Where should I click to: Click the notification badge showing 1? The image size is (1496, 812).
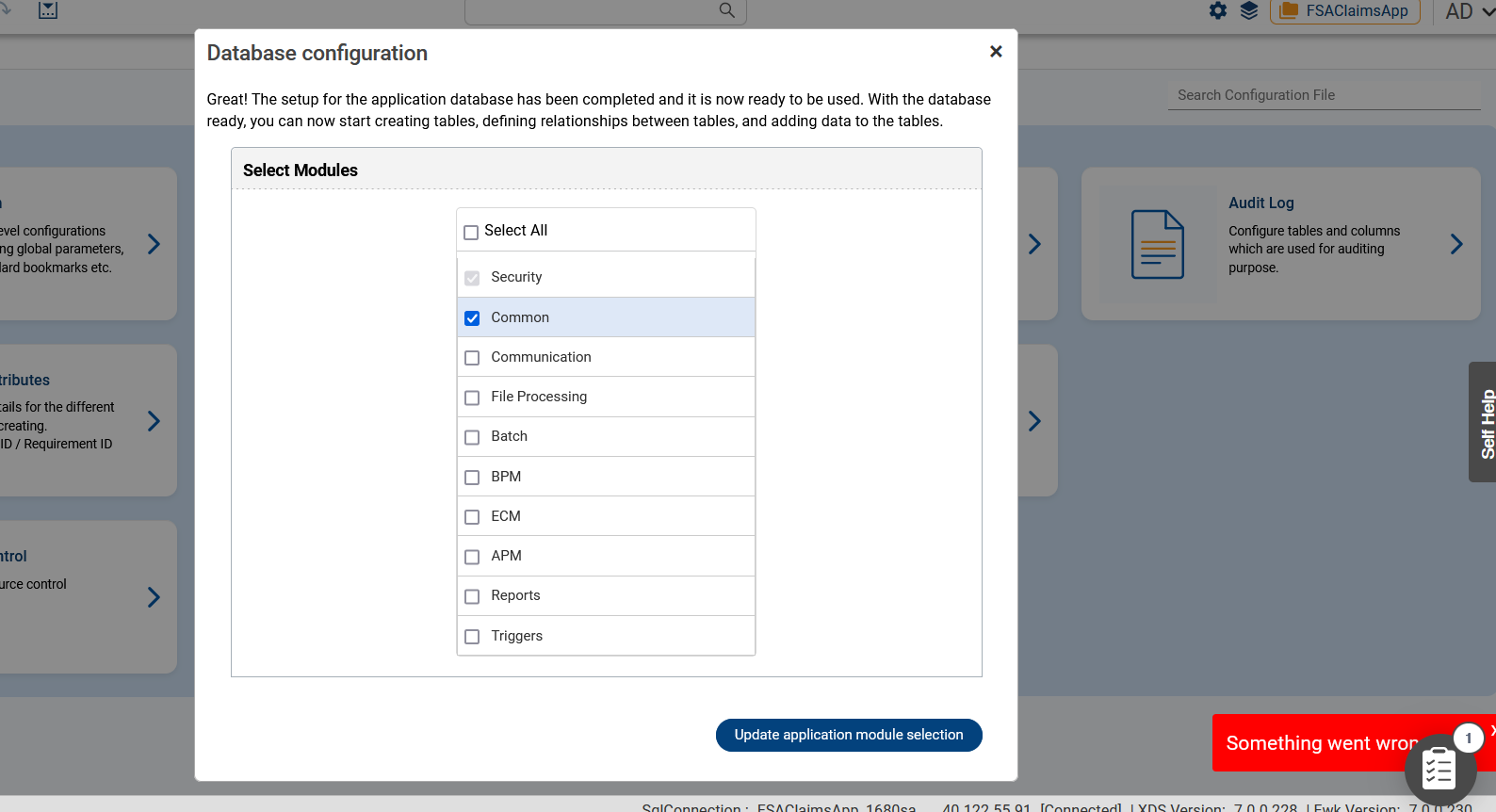click(x=1468, y=738)
